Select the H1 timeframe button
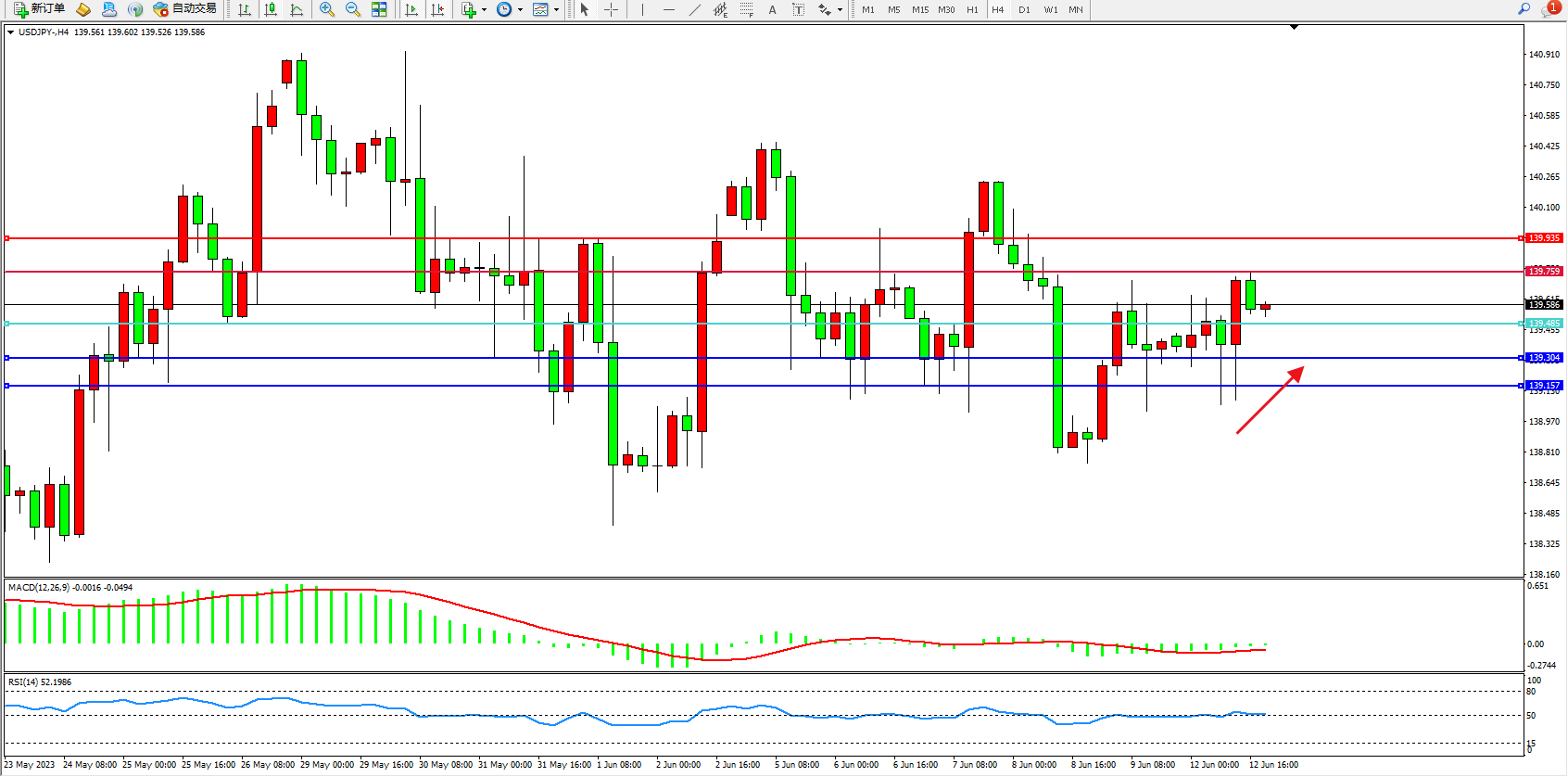The image size is (1568, 777). click(x=972, y=9)
